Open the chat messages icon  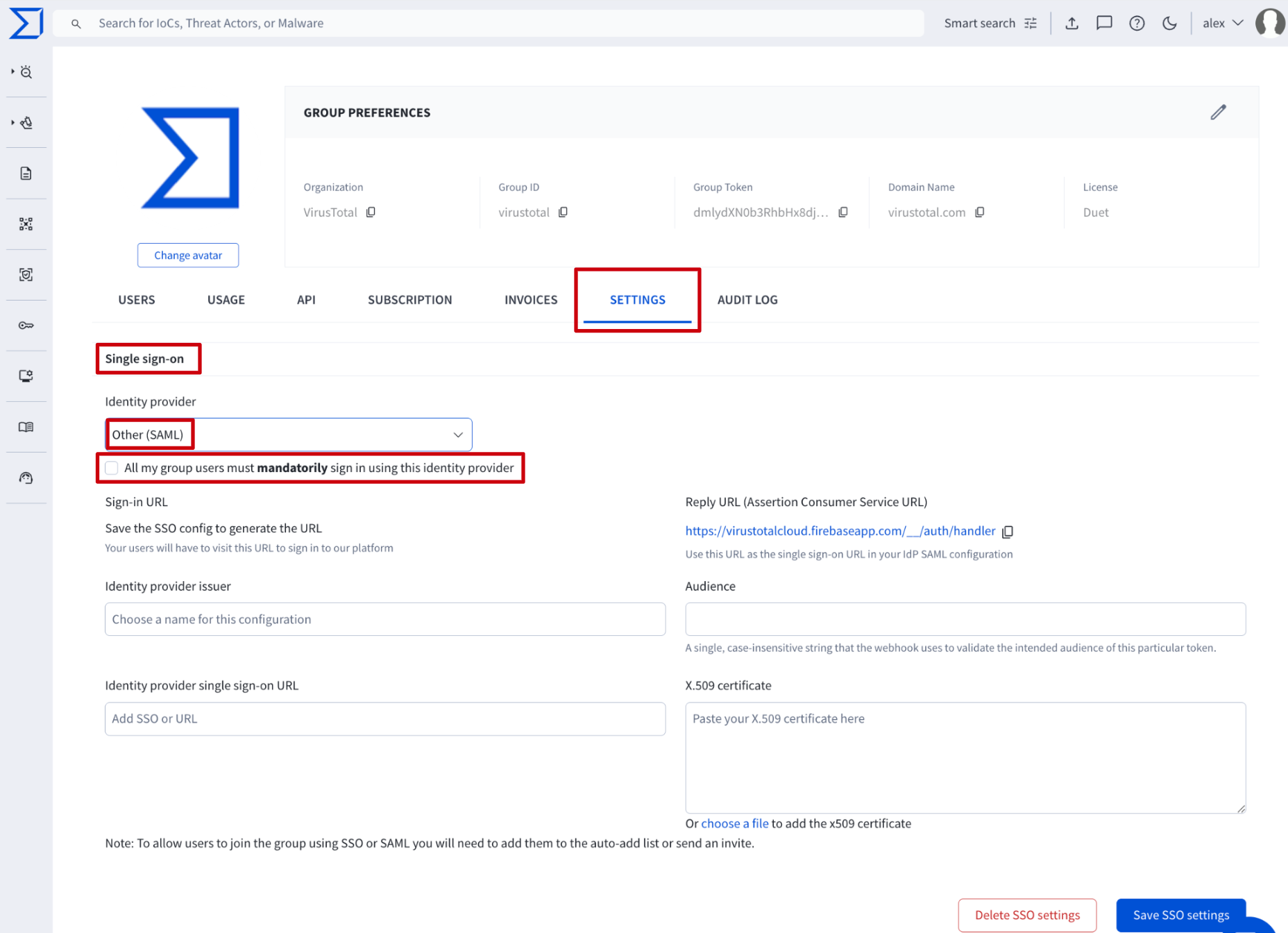point(1104,24)
